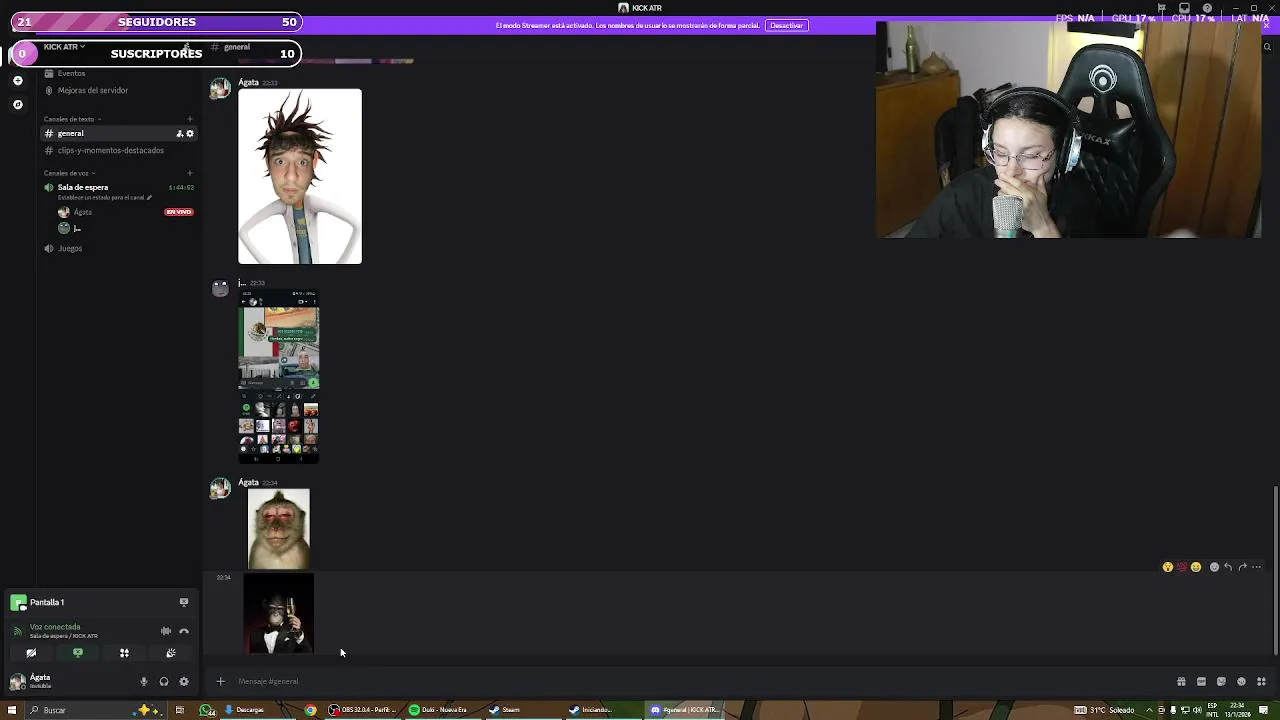The width and height of the screenshot is (1280, 720).
Task: Open noise suppression waveform icon
Action: tap(166, 631)
